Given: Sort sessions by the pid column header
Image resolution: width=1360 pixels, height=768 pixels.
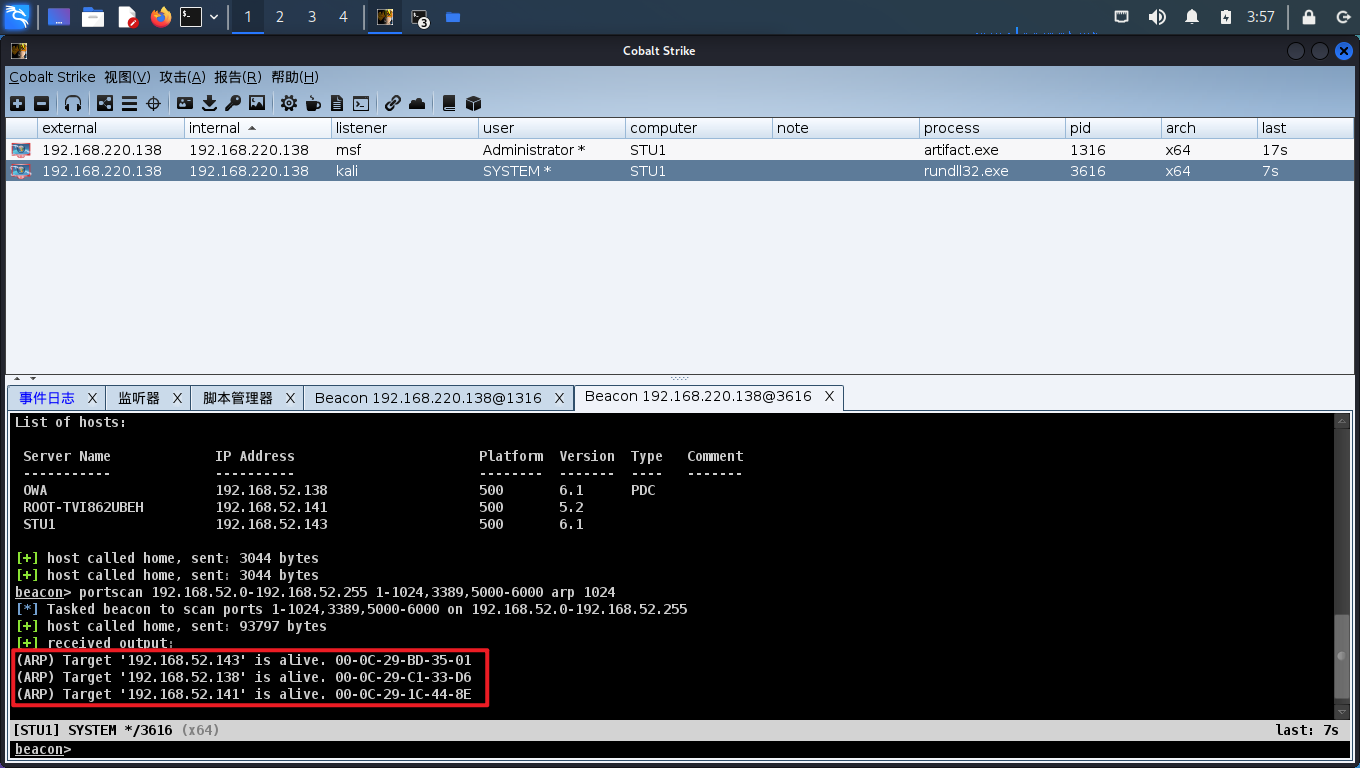Looking at the screenshot, I should [1113, 128].
